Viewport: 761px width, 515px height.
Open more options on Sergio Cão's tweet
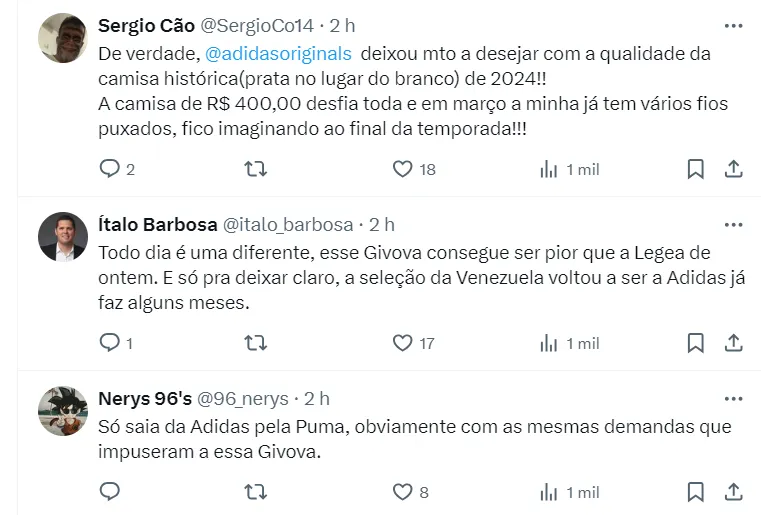tap(733, 26)
